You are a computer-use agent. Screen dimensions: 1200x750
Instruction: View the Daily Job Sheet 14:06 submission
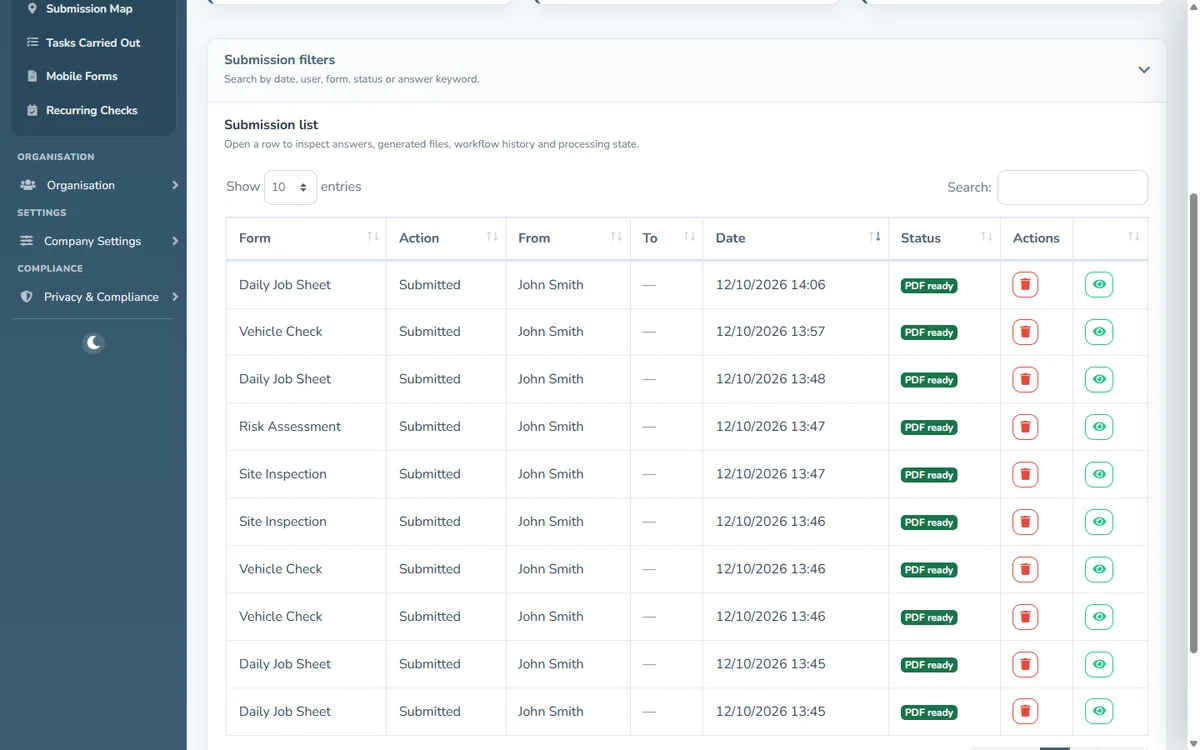[1099, 285]
